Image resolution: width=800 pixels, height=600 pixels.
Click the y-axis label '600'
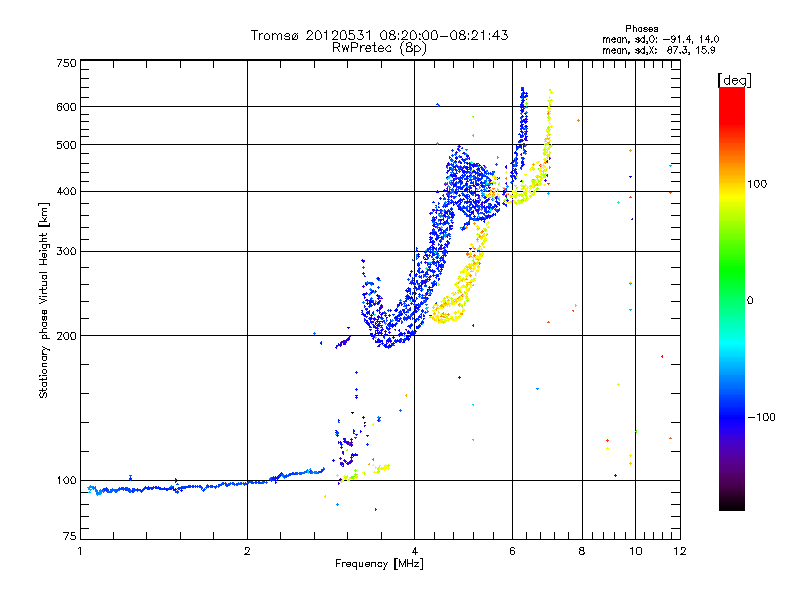pos(66,107)
